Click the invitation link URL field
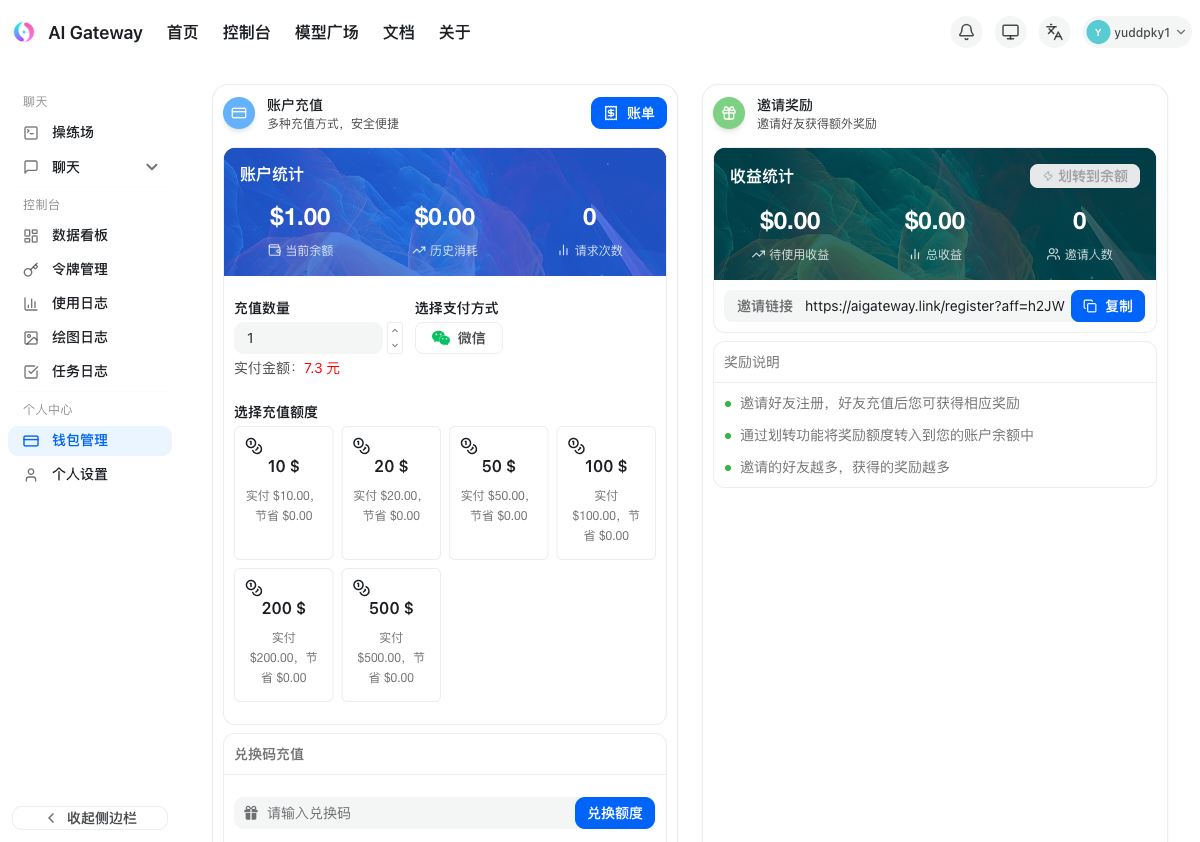Image resolution: width=1200 pixels, height=842 pixels. (935, 306)
